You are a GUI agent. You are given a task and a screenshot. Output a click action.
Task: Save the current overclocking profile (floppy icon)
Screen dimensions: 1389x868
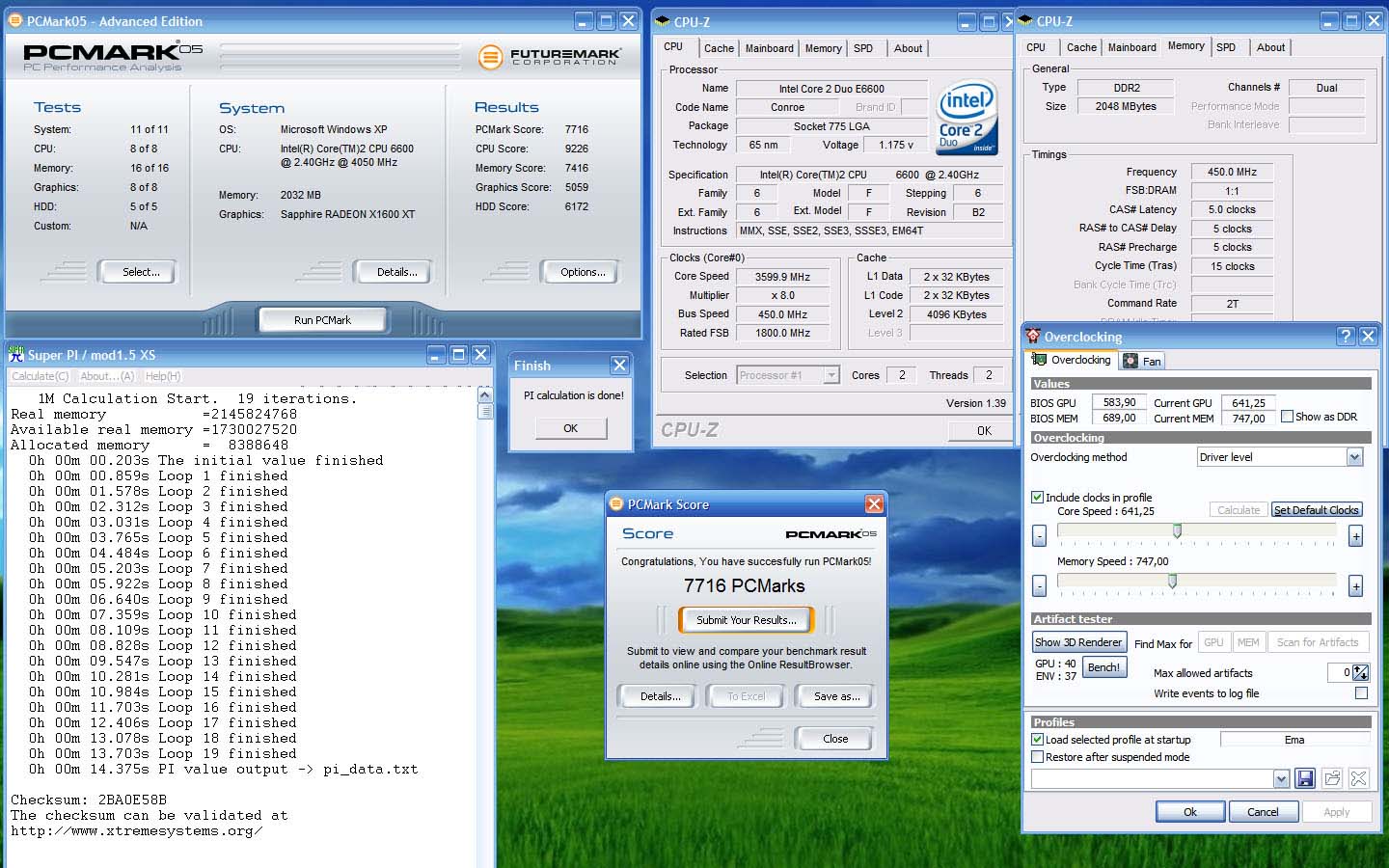tap(1305, 778)
